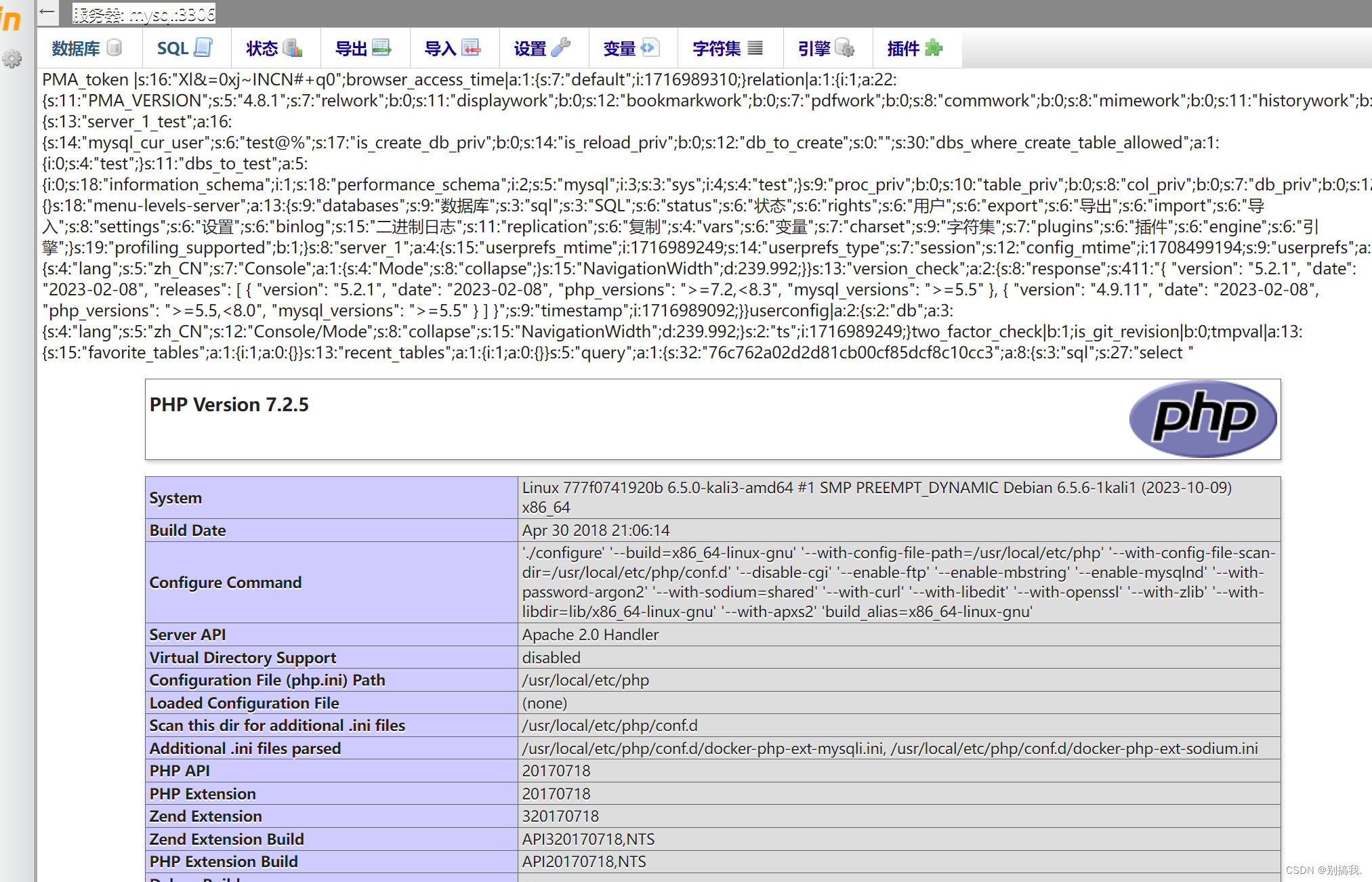Select the Build Date value Apr 30 2018 21:06:14

[596, 530]
